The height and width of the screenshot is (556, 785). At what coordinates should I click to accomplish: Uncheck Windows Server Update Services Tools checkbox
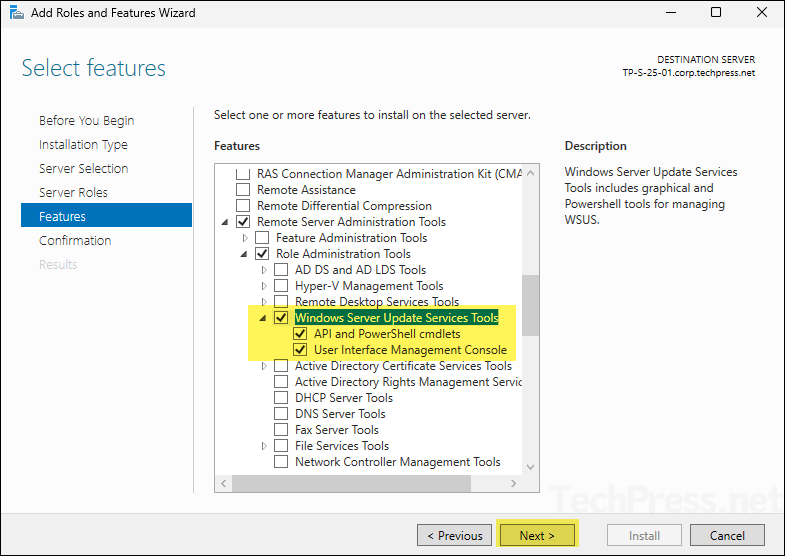pos(281,318)
